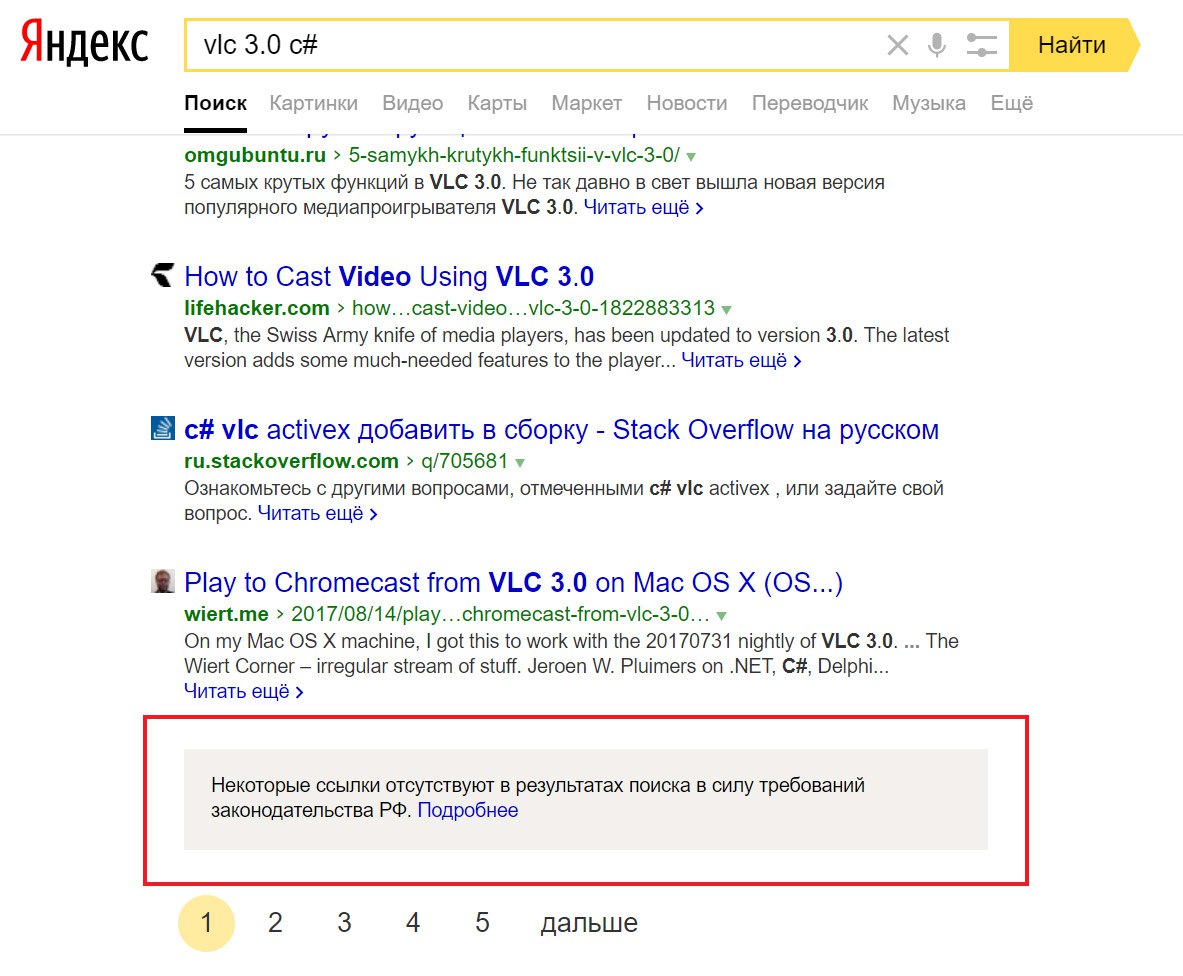This screenshot has height=976, width=1183.
Task: Open How to Cast Video Using VLC 3.0
Action: (x=389, y=277)
